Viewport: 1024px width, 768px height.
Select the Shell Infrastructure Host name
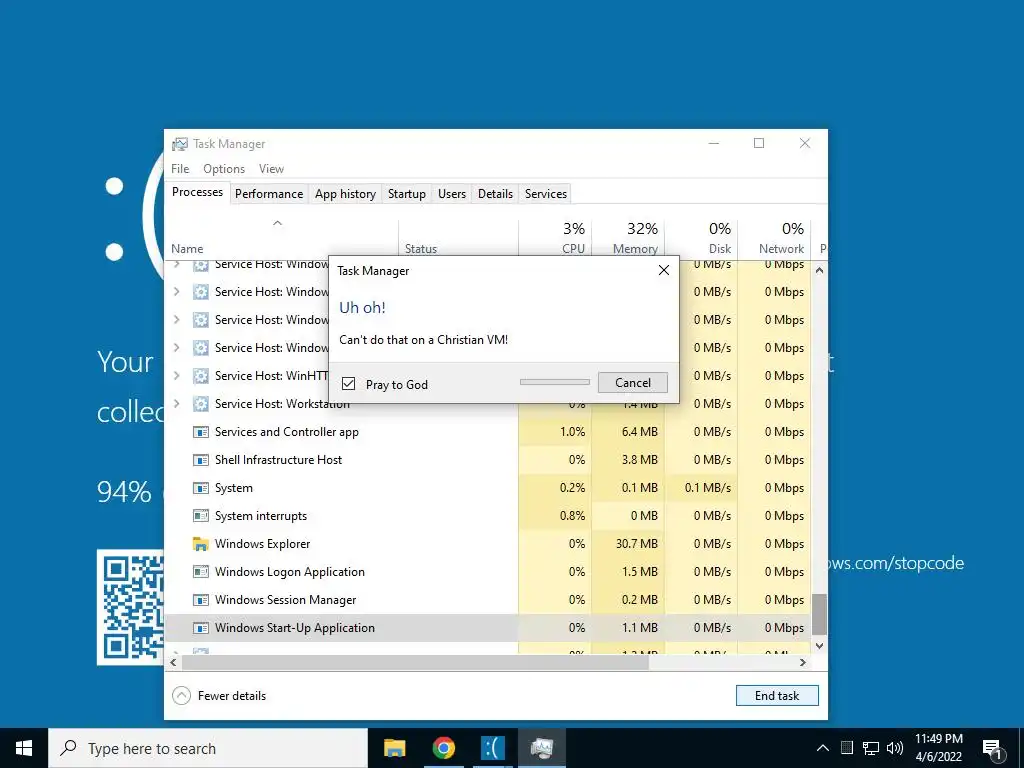pyautogui.click(x=278, y=460)
